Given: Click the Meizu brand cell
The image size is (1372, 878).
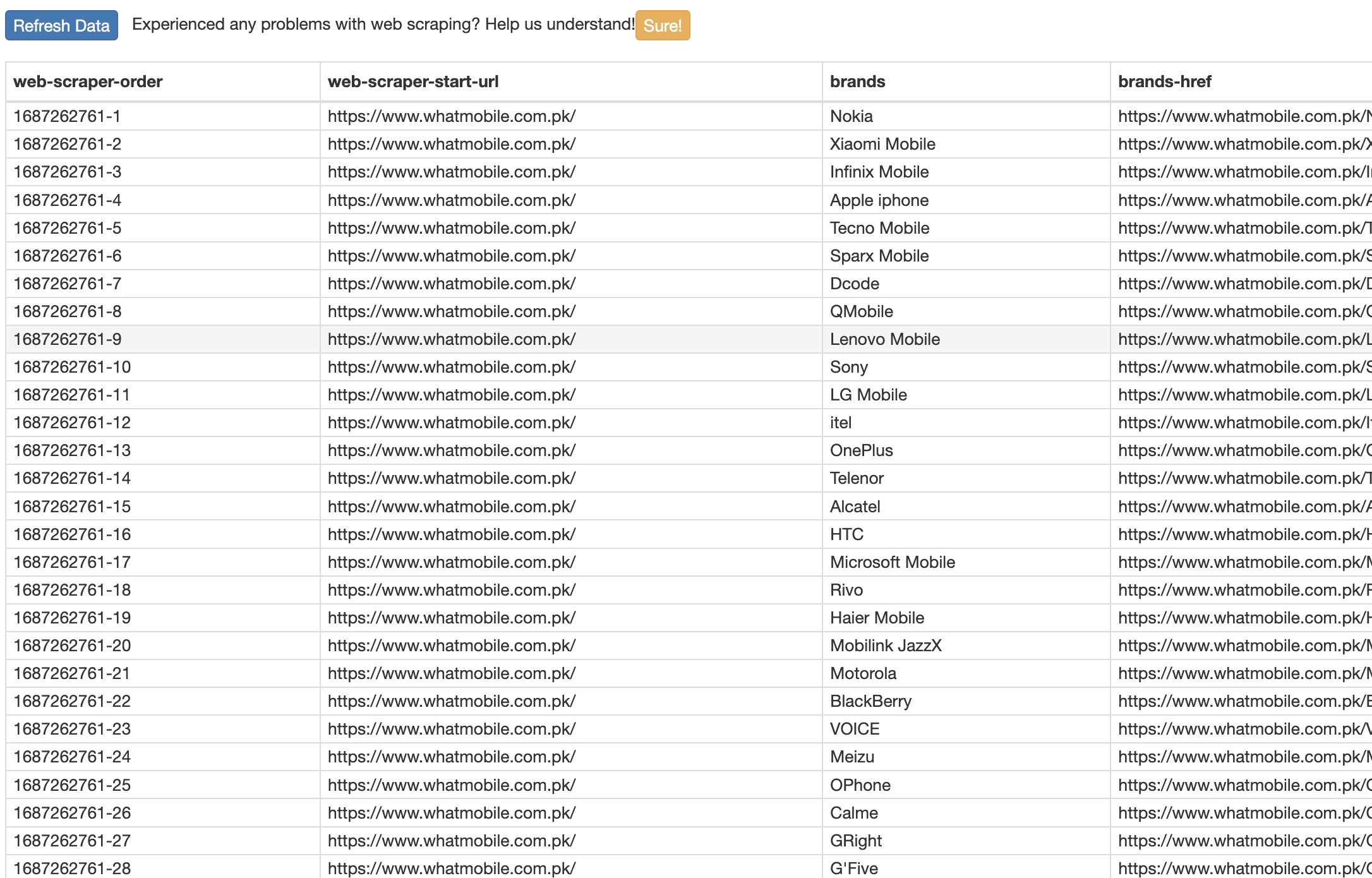Looking at the screenshot, I should (966, 757).
